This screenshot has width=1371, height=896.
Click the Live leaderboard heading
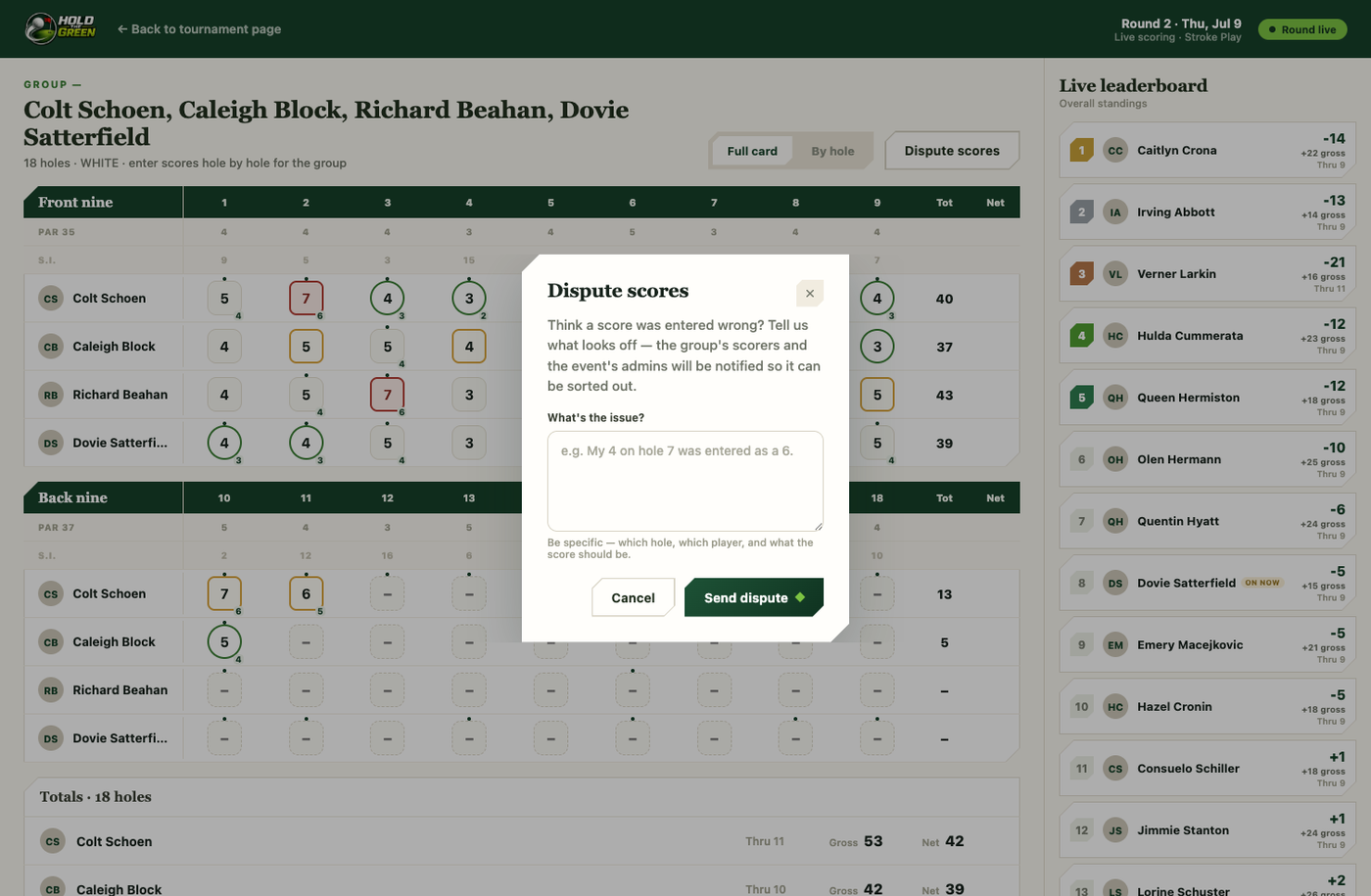[1133, 85]
